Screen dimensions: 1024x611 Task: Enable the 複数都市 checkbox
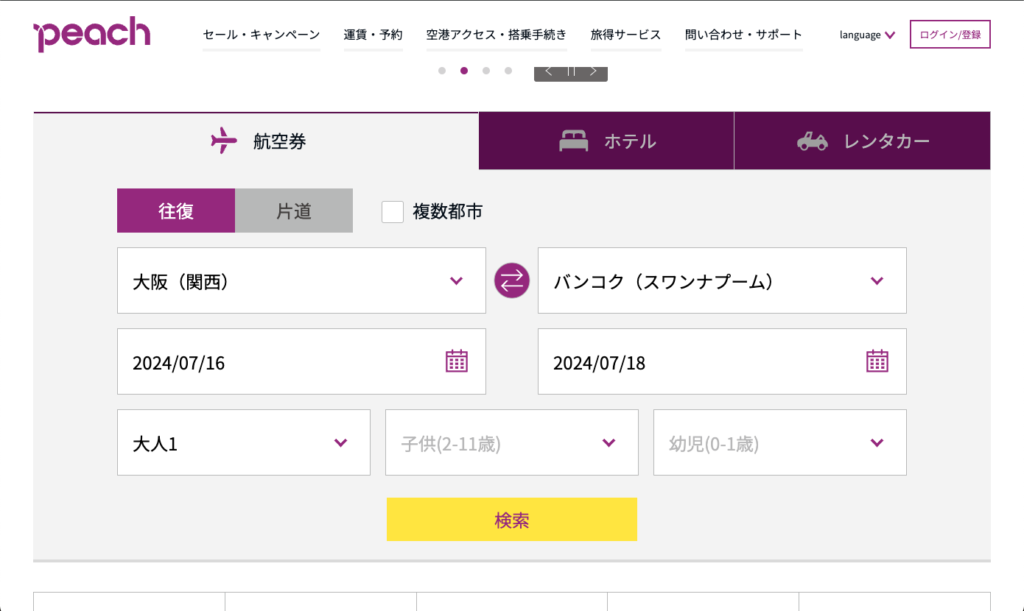[392, 212]
